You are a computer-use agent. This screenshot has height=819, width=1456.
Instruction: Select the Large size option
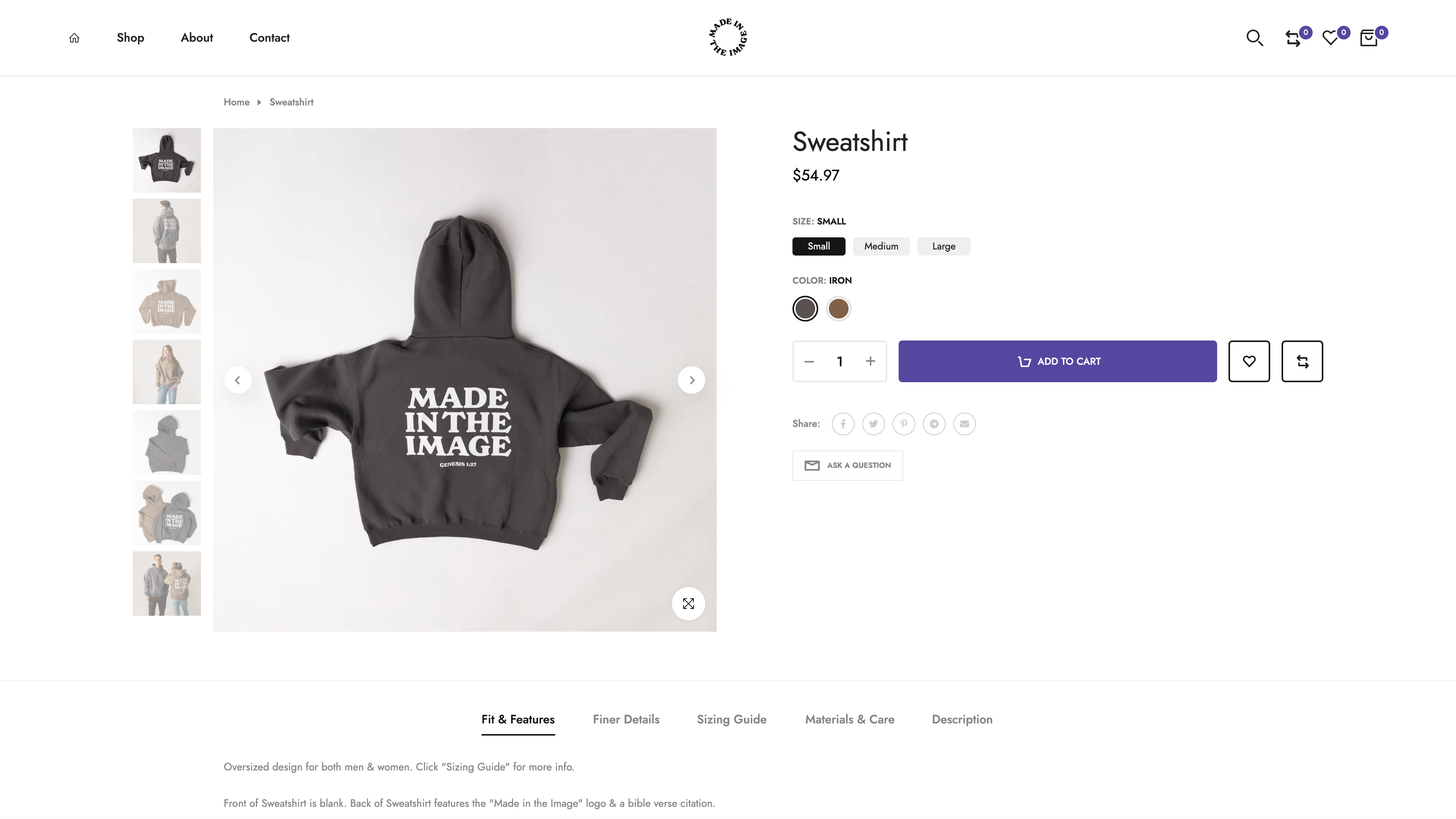point(943,246)
